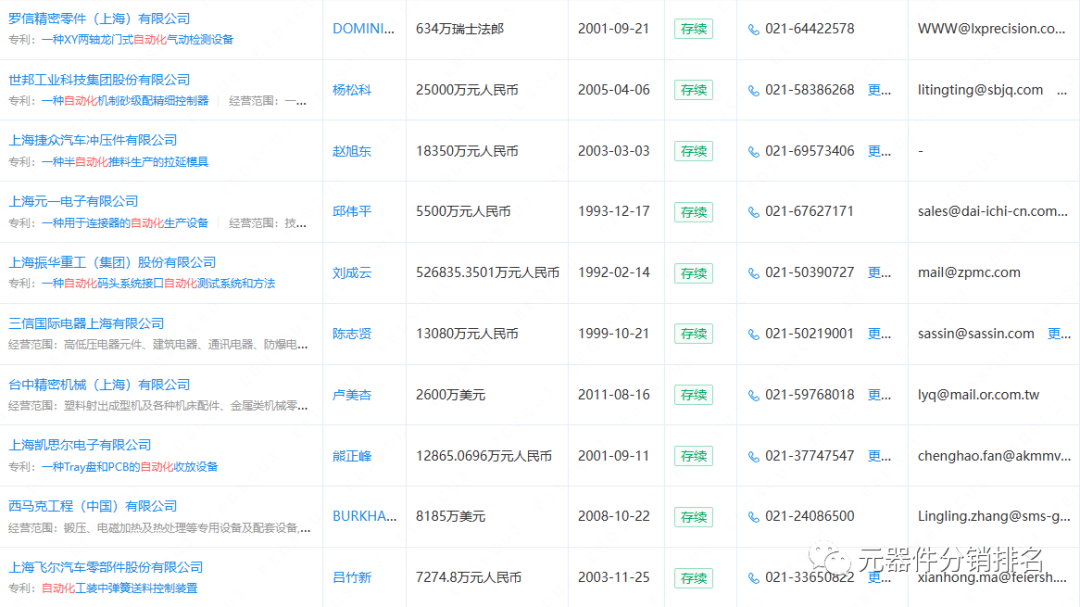The width and height of the screenshot is (1080, 607).
Task: Open patent 一种Tray盘和PCB的自动化收放设备
Action: click(x=129, y=467)
